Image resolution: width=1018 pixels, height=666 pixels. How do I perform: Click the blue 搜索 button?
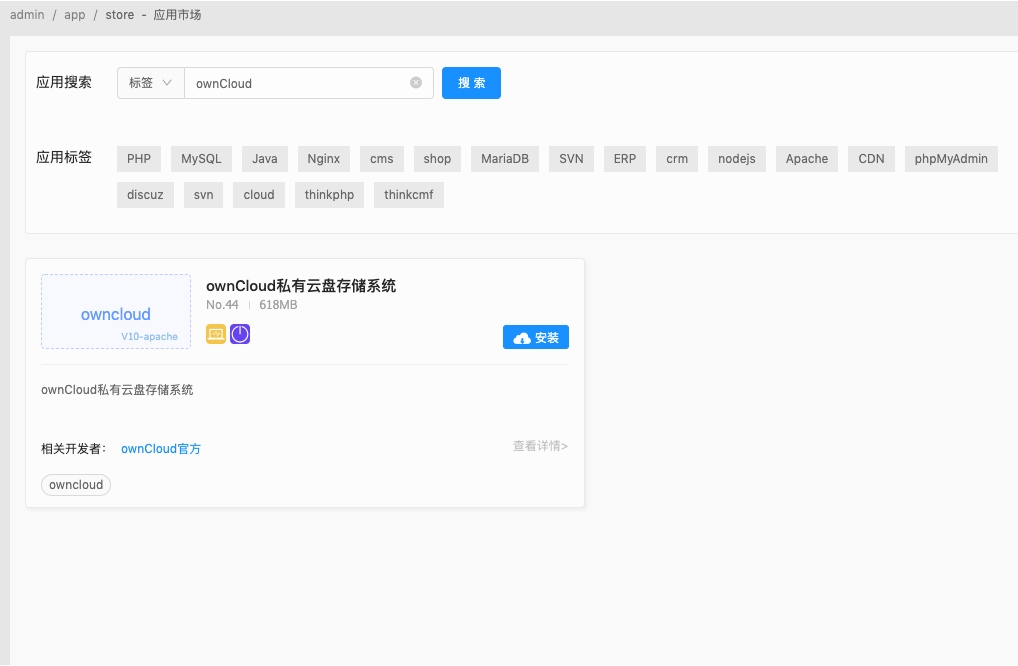click(471, 83)
